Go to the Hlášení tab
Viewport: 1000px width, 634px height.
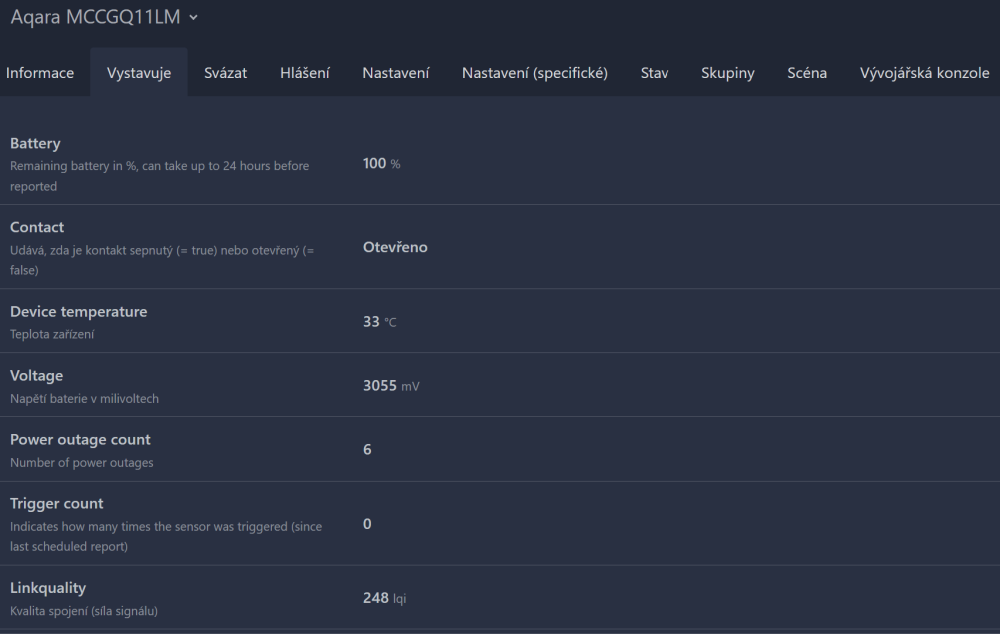(305, 73)
